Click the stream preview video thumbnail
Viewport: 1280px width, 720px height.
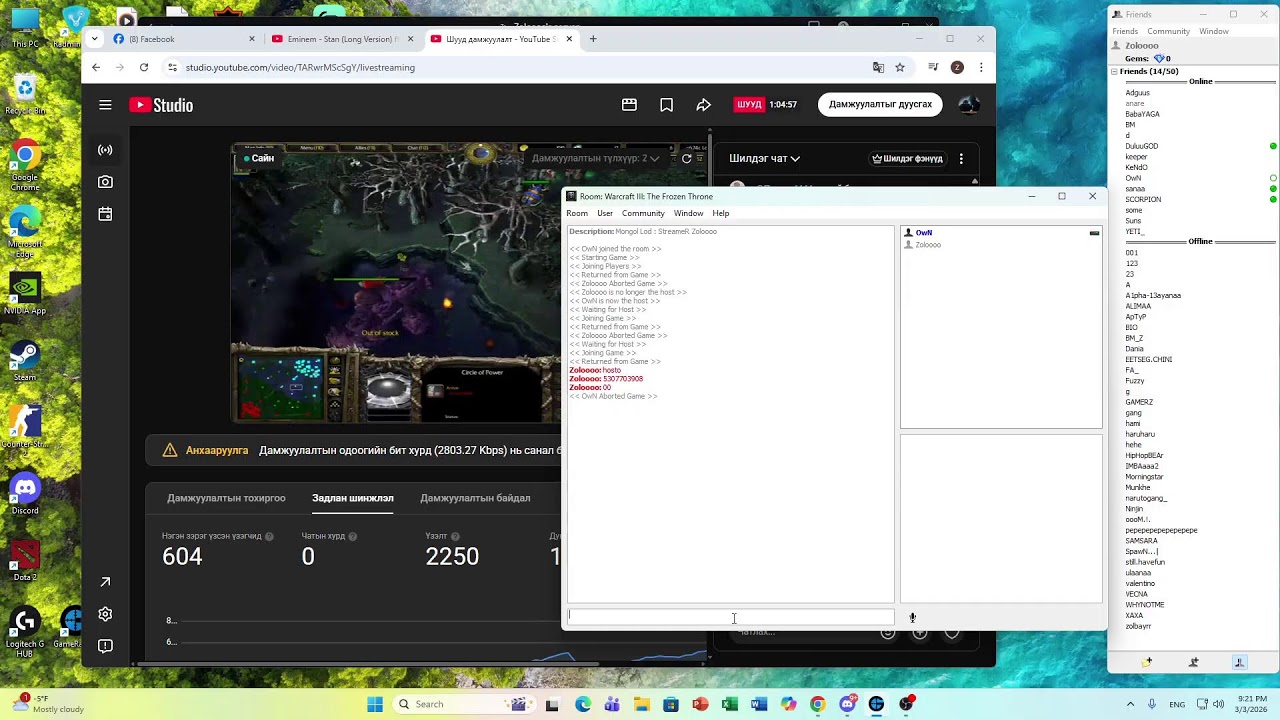[x=396, y=283]
